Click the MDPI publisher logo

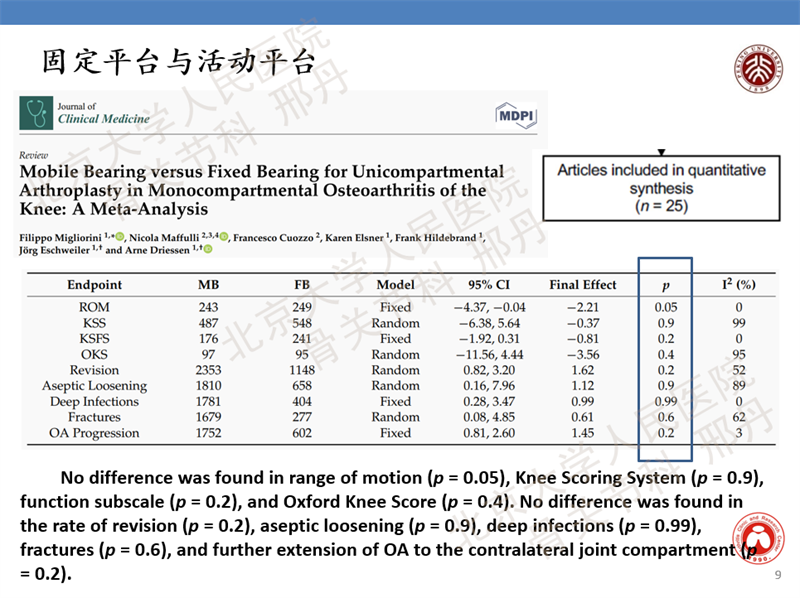pyautogui.click(x=516, y=116)
